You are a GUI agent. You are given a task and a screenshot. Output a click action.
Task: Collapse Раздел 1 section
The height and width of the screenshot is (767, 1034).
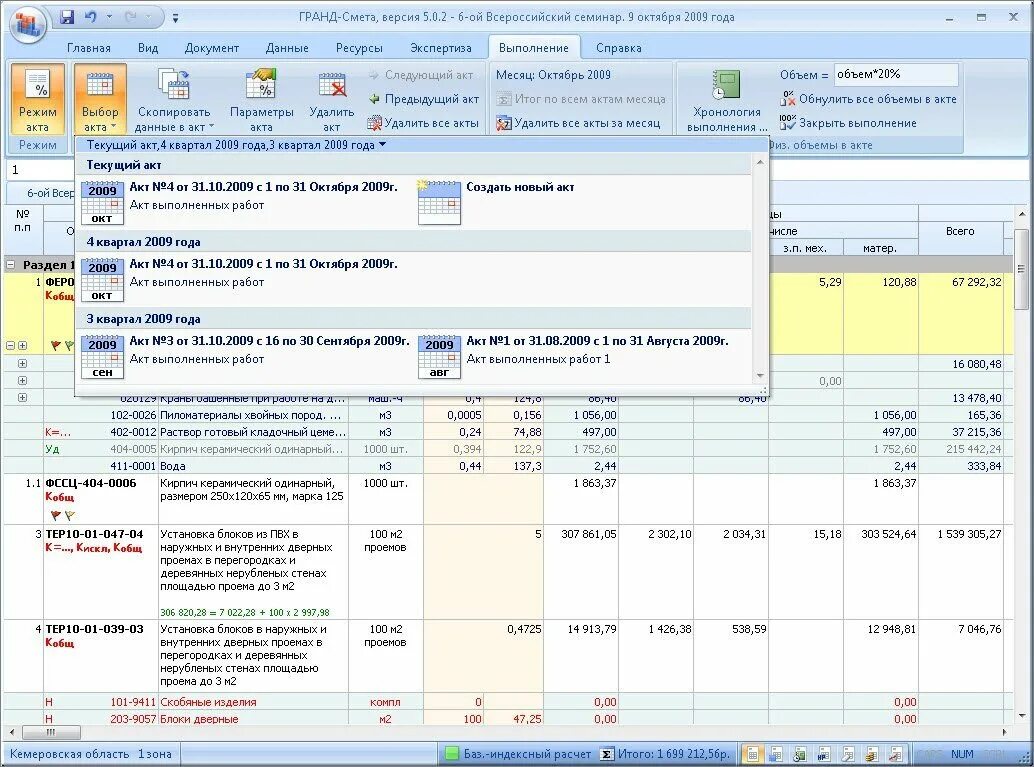(x=11, y=264)
